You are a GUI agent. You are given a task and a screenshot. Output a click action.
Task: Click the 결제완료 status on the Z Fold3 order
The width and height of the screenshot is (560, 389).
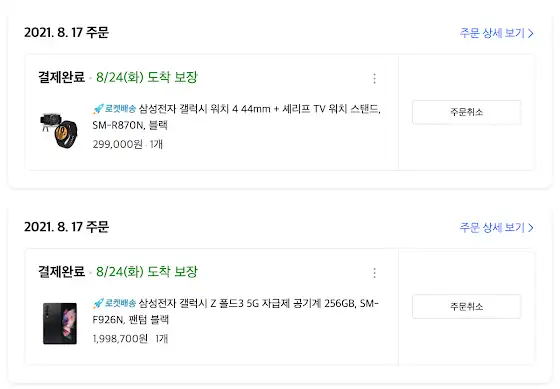click(x=62, y=271)
